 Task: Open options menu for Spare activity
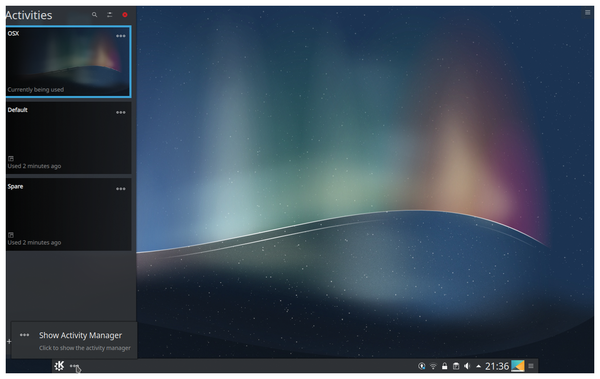[x=121, y=189]
